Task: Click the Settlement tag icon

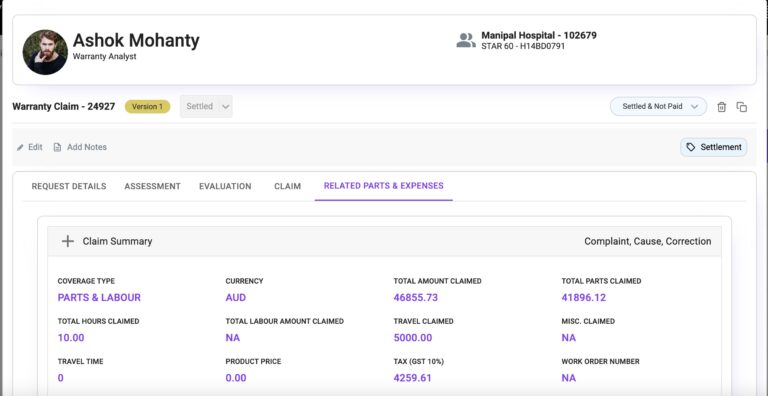Action: (x=691, y=147)
